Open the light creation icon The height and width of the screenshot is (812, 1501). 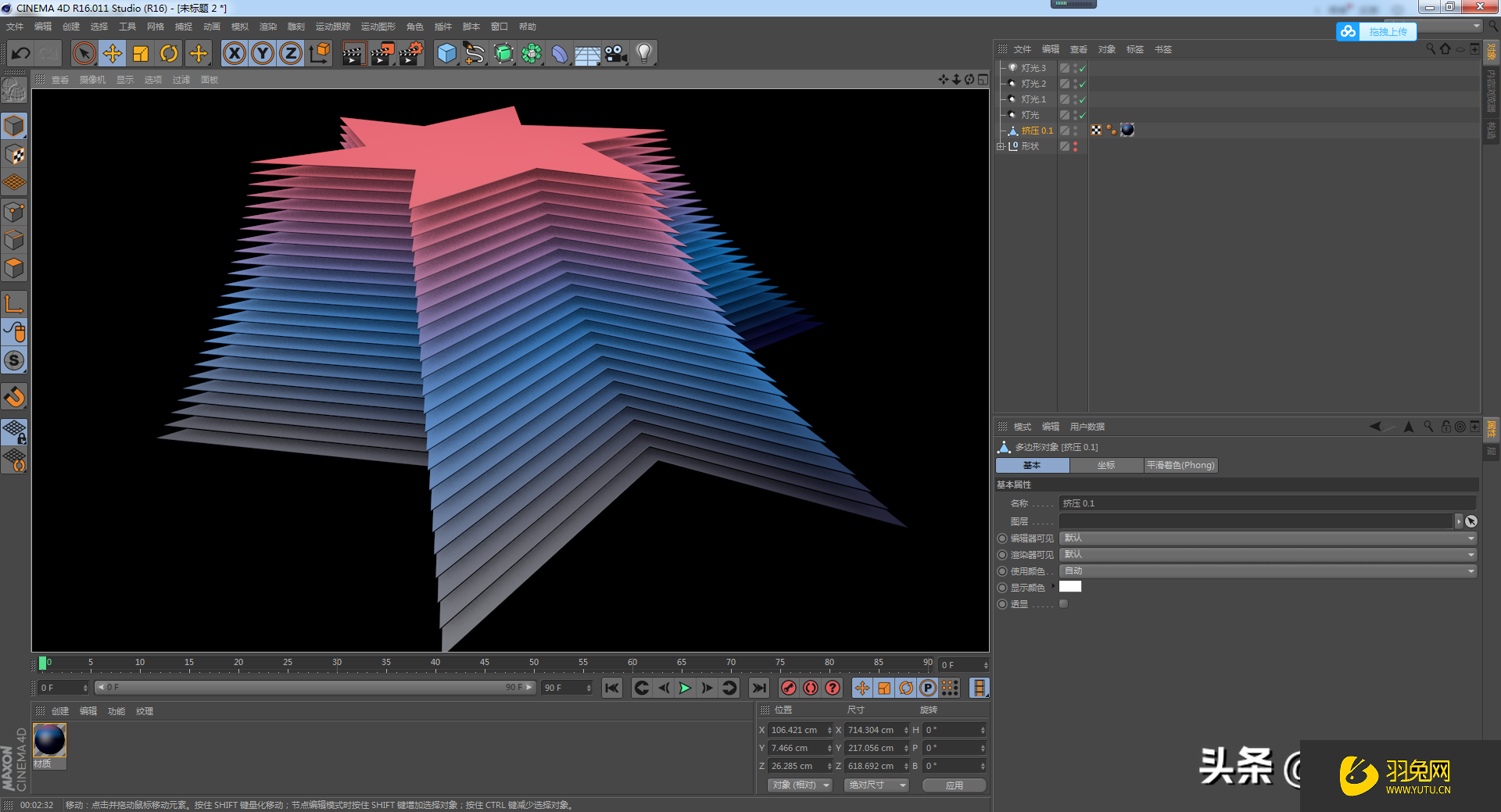(643, 53)
